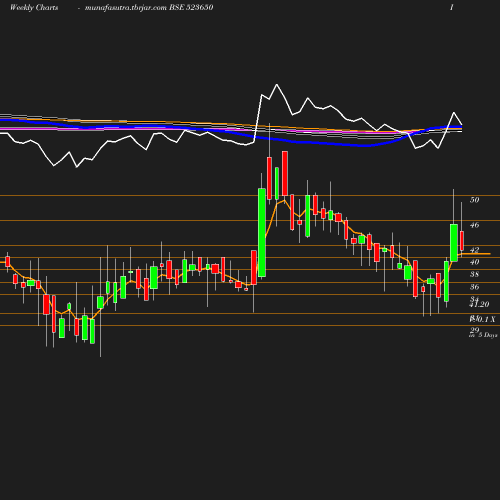The height and width of the screenshot is (500, 500).
Task: Click the '50' price axis label
Action: click(474, 200)
